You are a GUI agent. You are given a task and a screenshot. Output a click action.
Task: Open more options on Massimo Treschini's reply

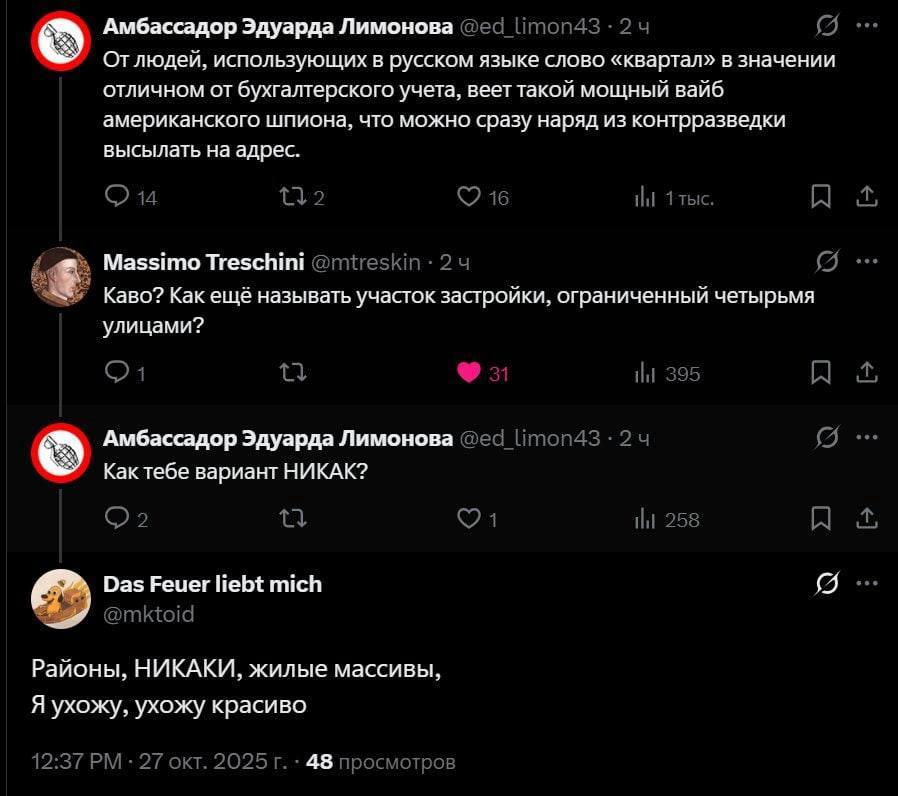(x=868, y=262)
